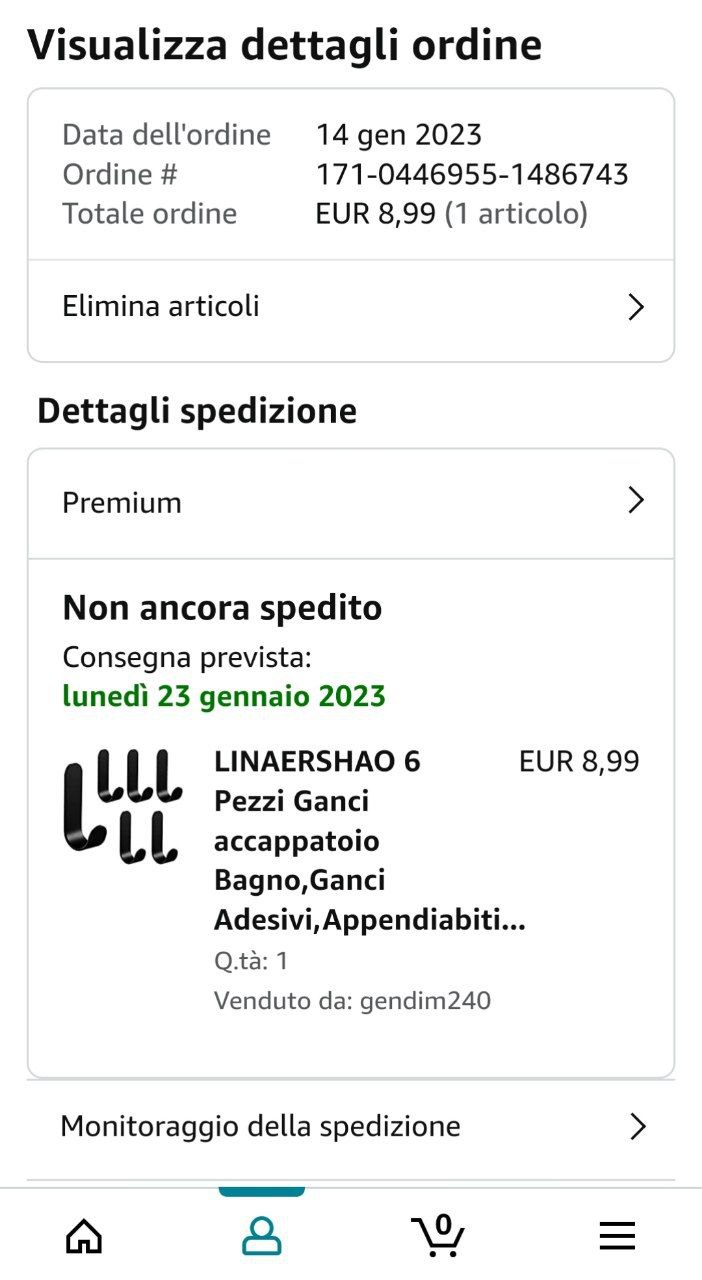Open the hamburger menu icon
Viewport: 702px width, 1280px height.
[617, 1237]
